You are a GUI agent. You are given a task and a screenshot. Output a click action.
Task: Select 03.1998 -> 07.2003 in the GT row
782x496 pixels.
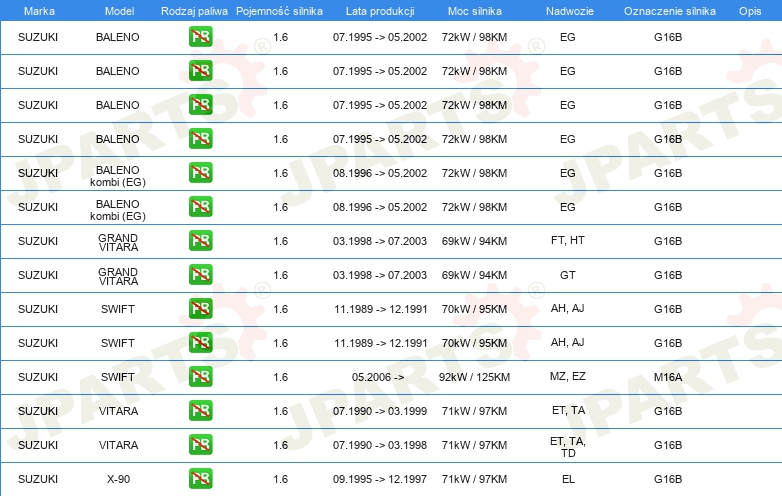click(380, 275)
